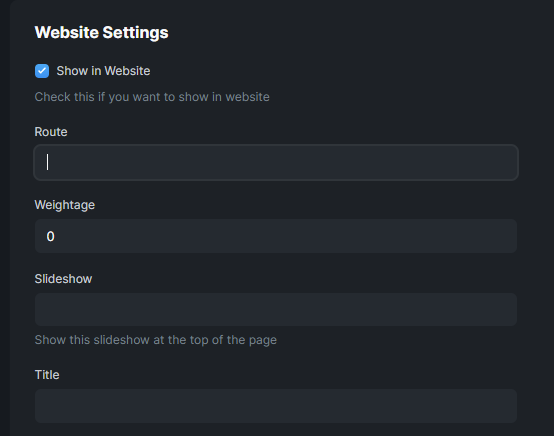Focus the Route input field
Viewport: 554px width, 436px height.
click(x=276, y=163)
